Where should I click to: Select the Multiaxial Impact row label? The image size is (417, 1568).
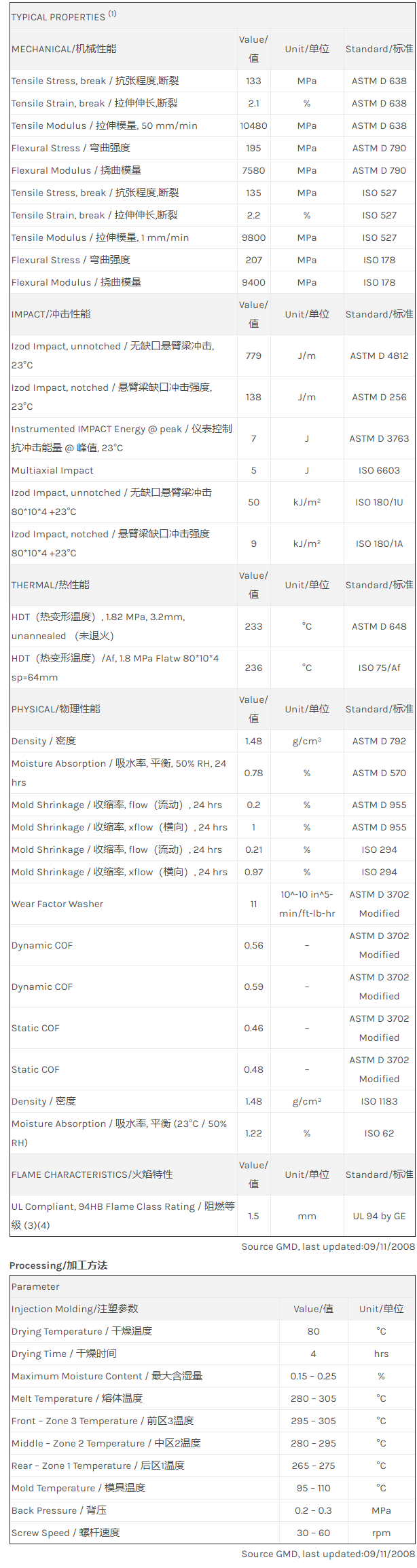tap(52, 470)
